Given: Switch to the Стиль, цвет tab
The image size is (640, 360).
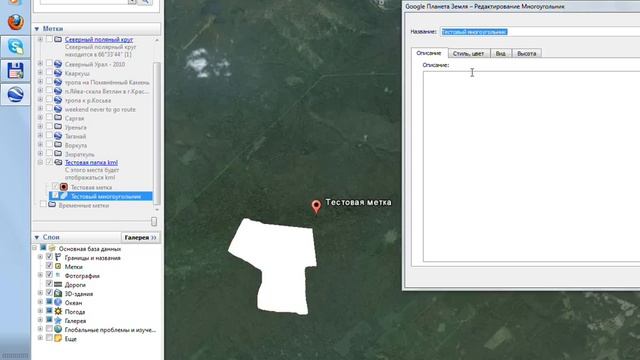Looking at the screenshot, I should (469, 53).
